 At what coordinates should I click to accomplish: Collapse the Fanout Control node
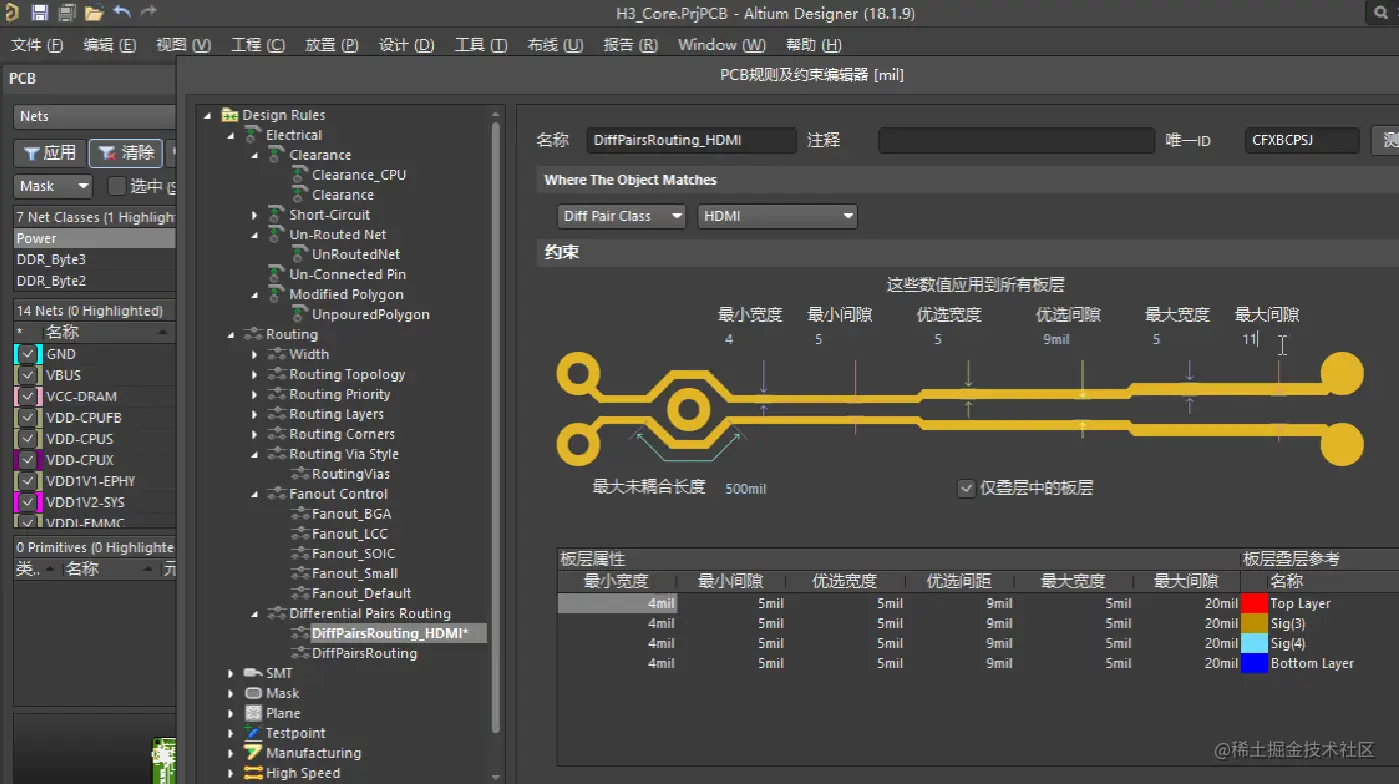[x=255, y=494]
